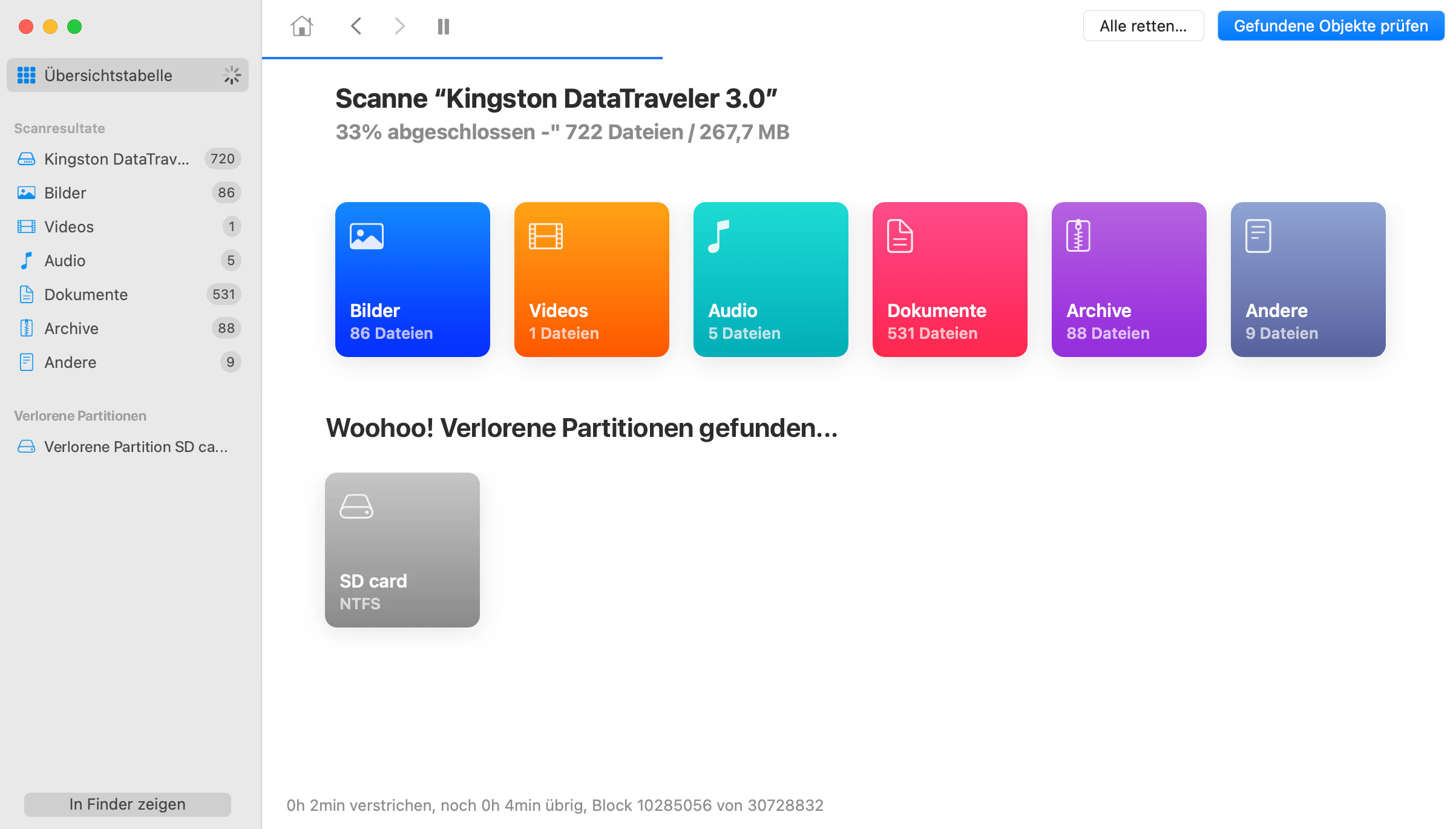Screen dimensions: 1456x829
Task: Click the blue scan progress bar
Action: pos(462,58)
